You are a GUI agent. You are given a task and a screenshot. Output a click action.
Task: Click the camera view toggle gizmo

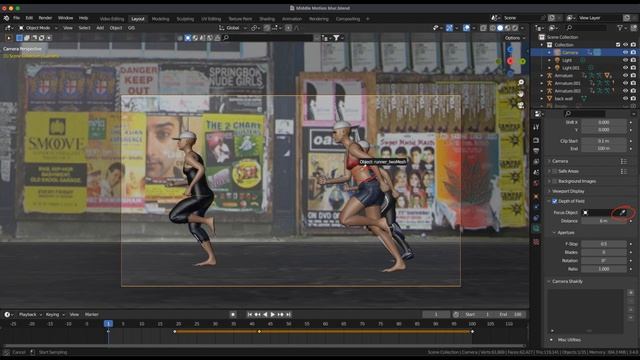point(521,105)
